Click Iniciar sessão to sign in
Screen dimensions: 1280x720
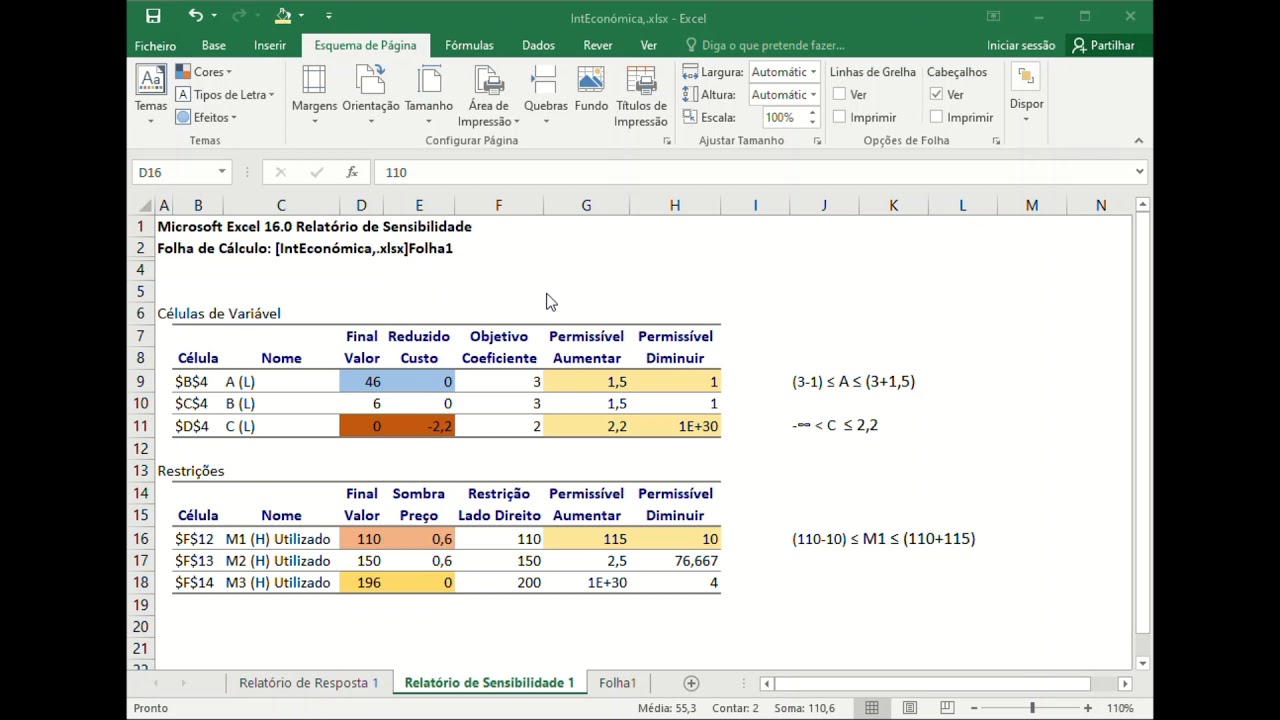[1021, 45]
